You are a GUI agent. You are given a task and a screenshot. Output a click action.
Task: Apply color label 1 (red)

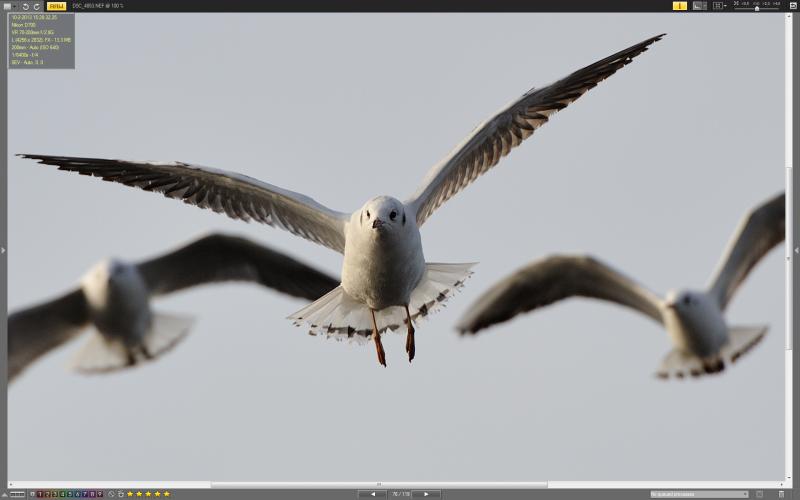click(x=40, y=494)
